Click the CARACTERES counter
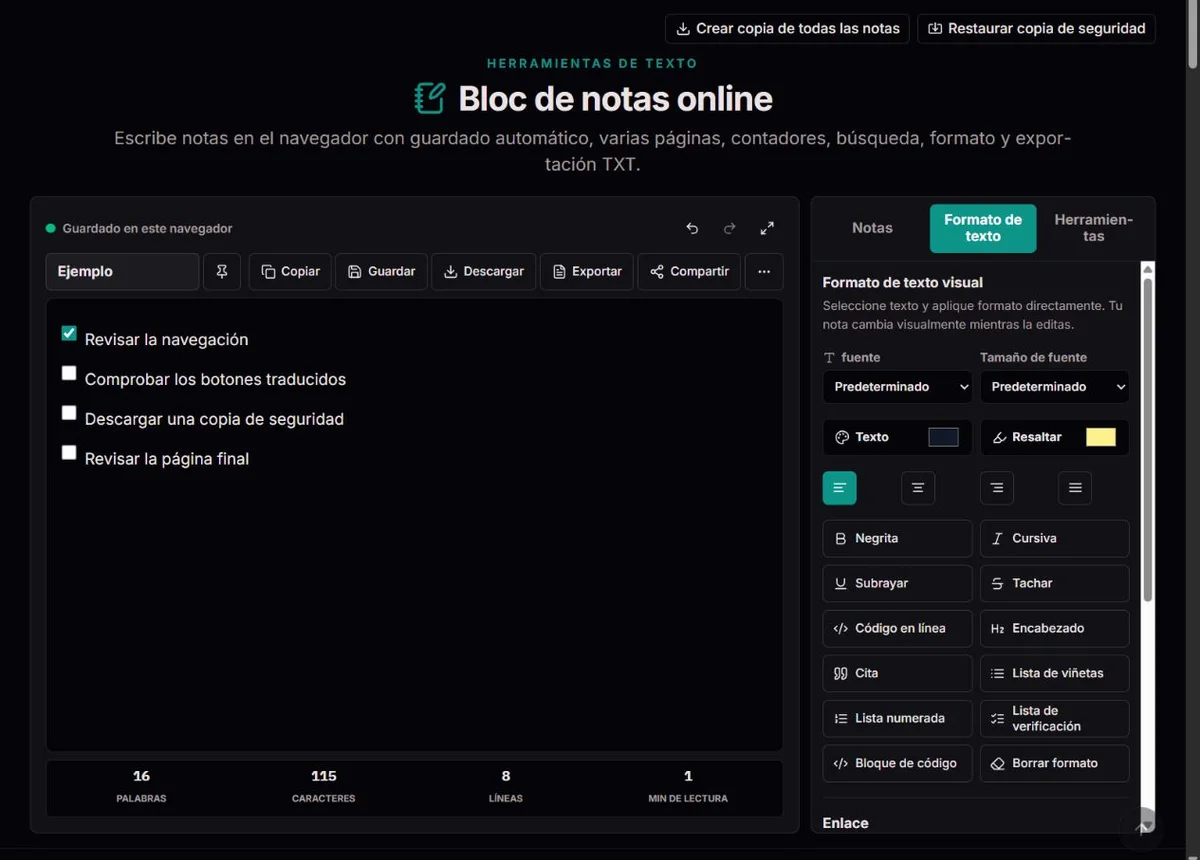 323,787
